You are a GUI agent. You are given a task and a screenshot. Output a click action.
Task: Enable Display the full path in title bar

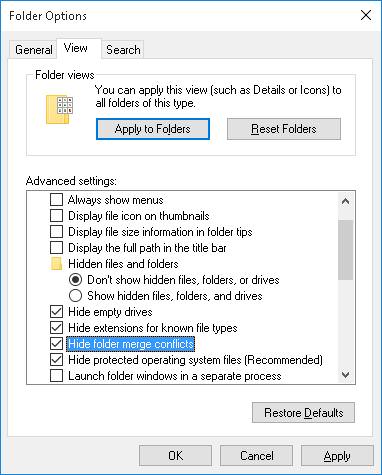(x=56, y=248)
